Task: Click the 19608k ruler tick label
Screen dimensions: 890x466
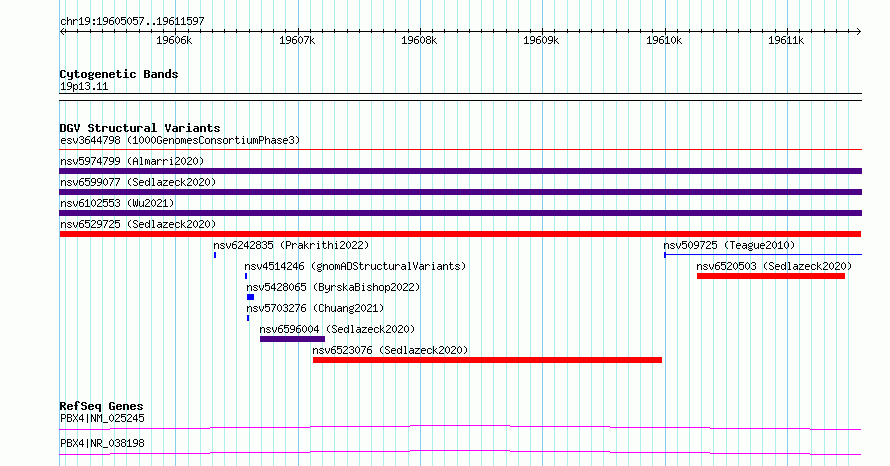Action: click(419, 40)
